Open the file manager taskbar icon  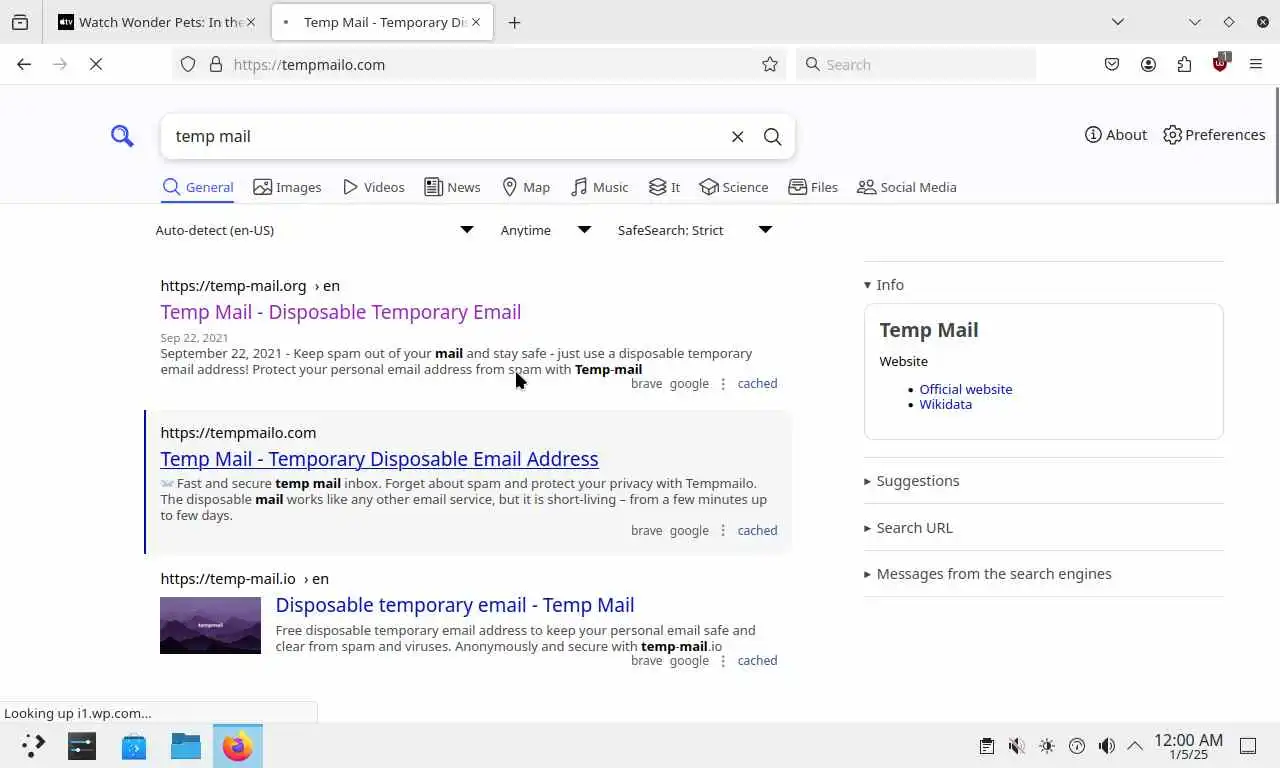186,746
